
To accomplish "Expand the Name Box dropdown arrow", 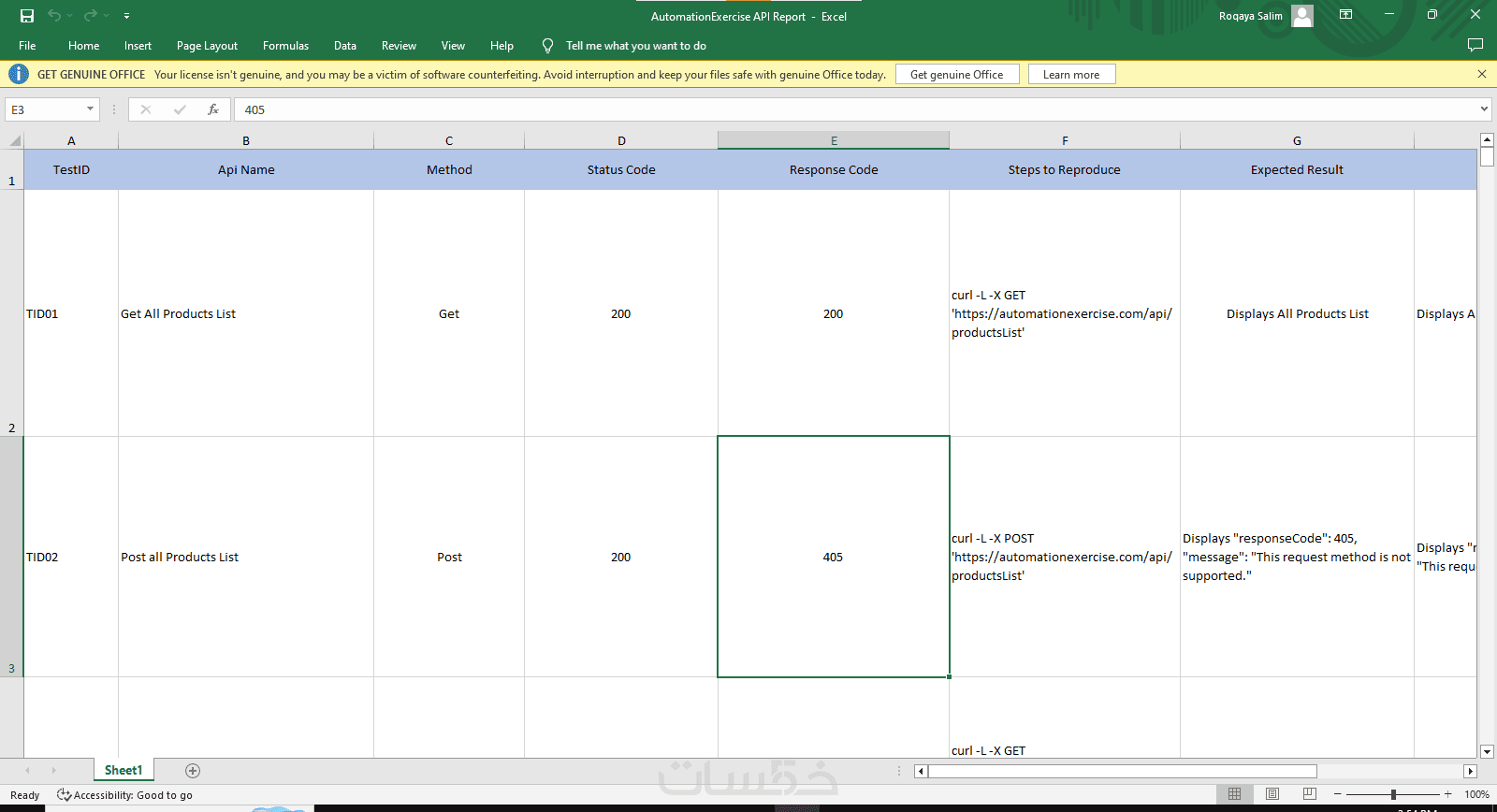I will coord(91,109).
